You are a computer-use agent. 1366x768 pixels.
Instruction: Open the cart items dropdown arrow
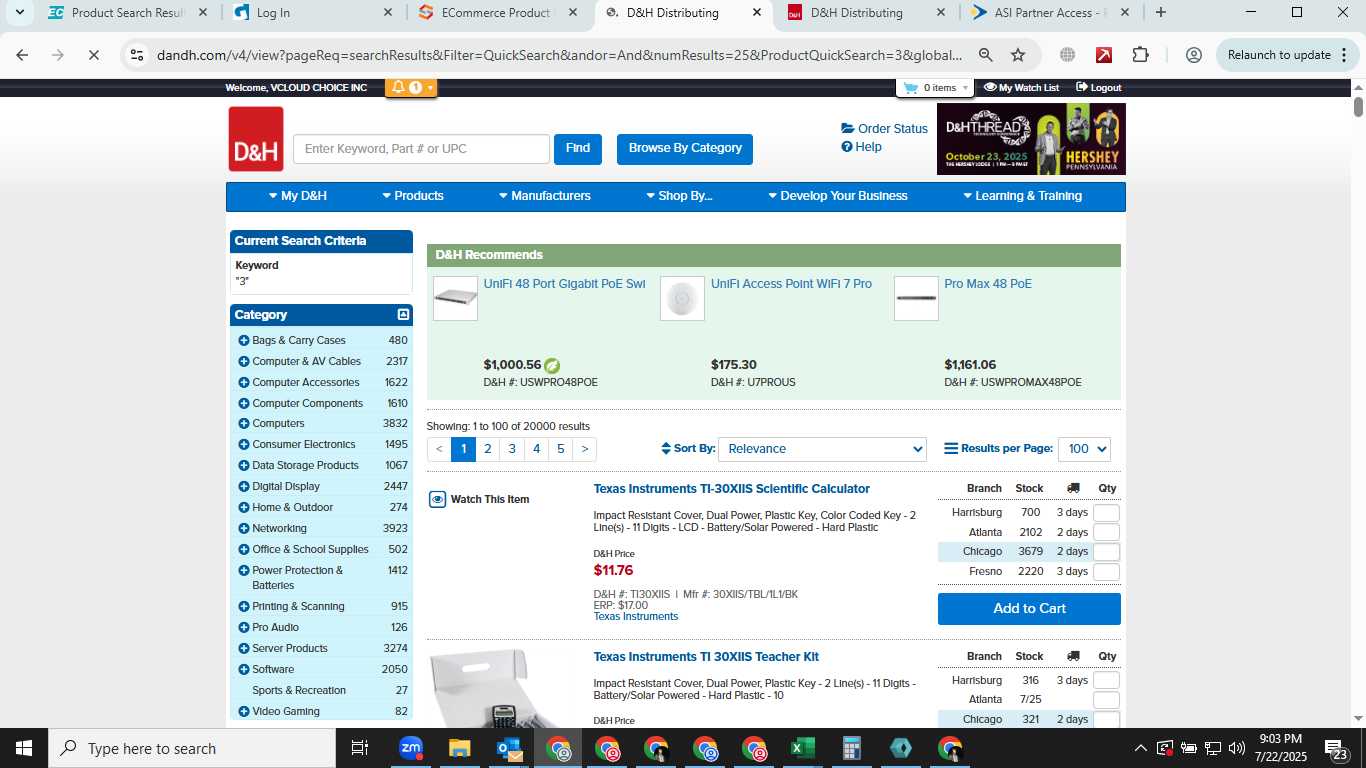pyautogui.click(x=965, y=88)
